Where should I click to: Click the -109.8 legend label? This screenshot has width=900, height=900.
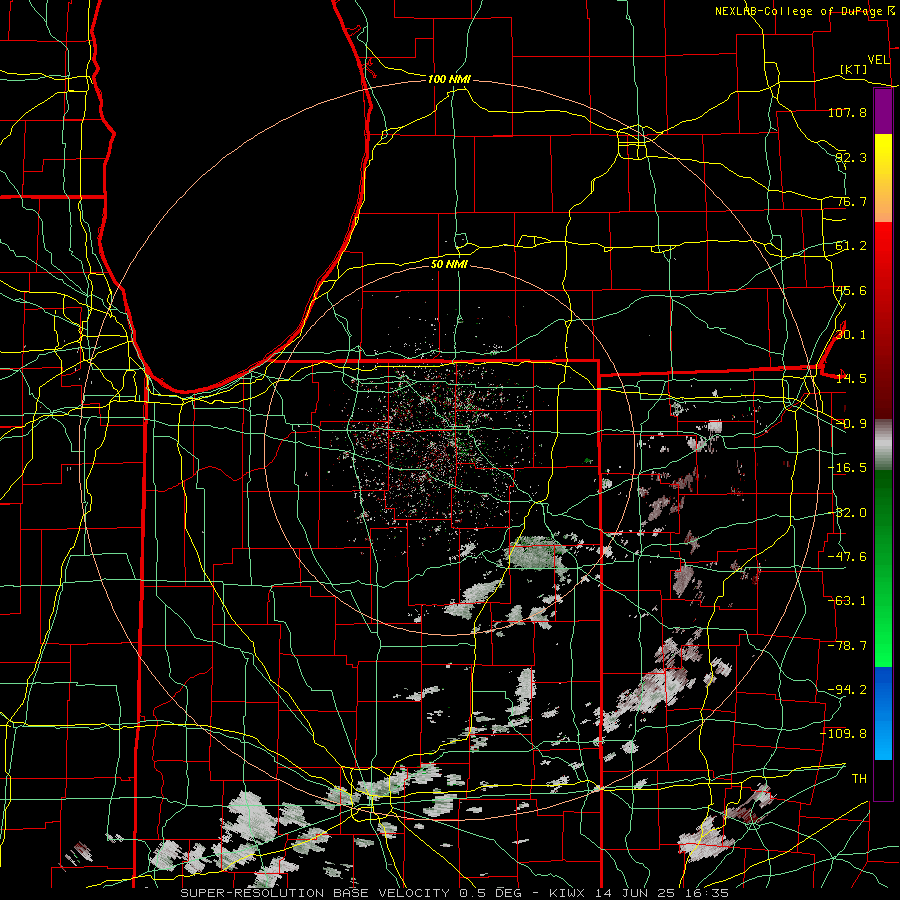pos(844,734)
